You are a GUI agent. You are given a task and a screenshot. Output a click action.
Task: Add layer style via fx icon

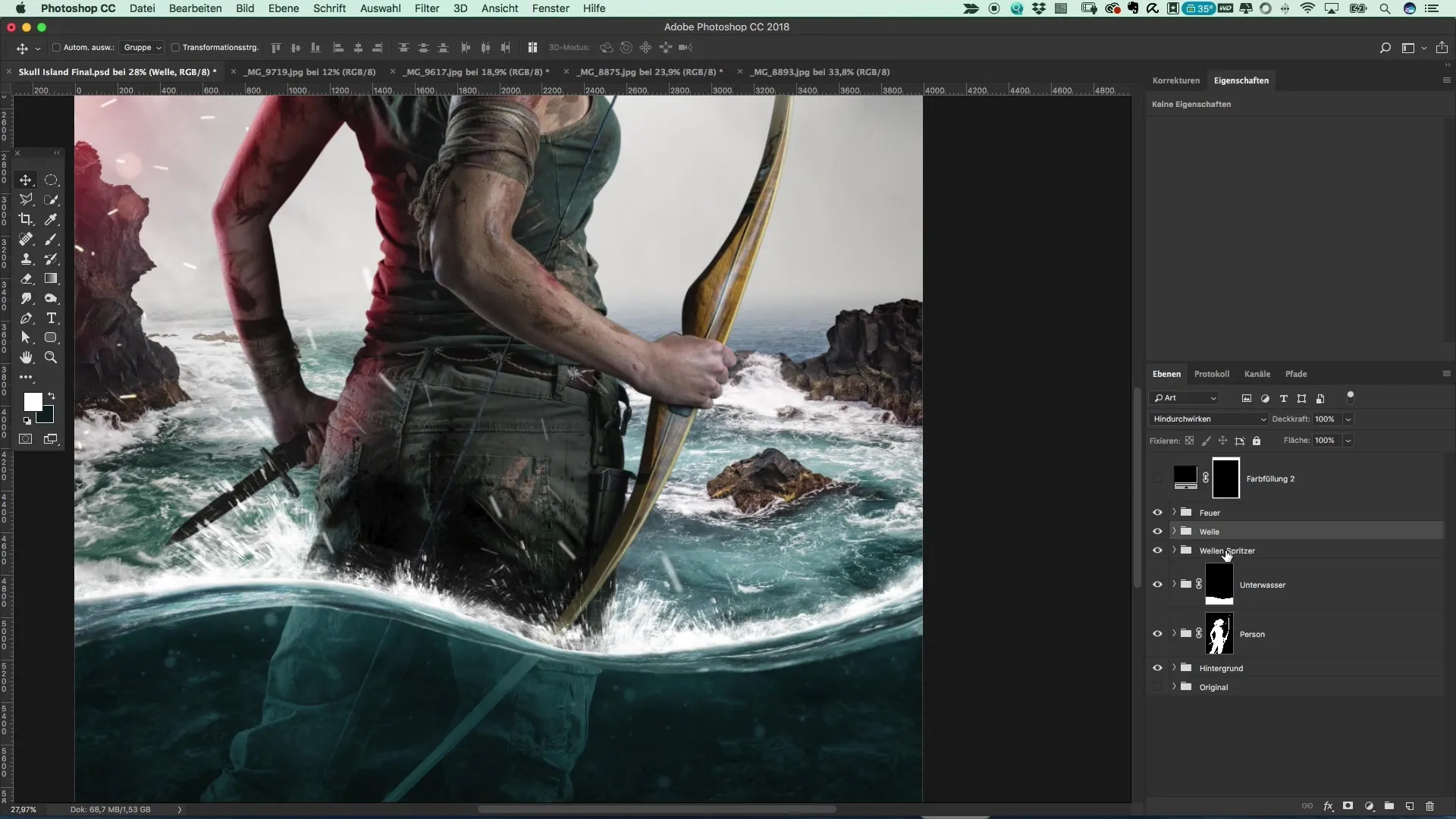[x=1328, y=806]
